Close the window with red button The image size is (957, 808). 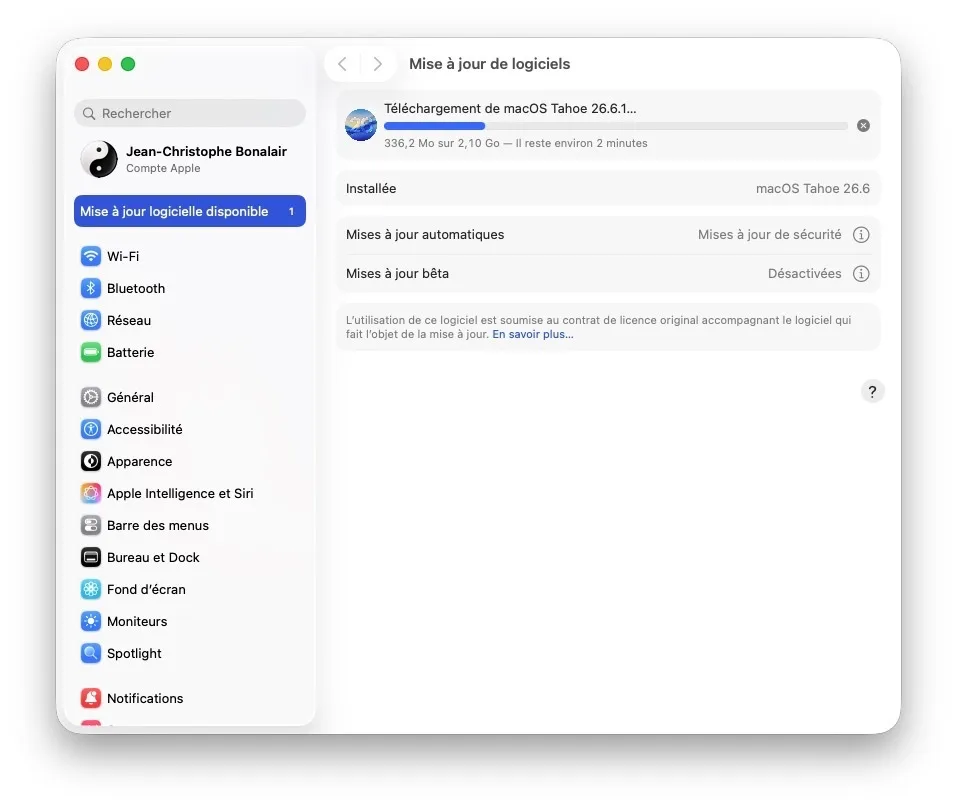coord(82,64)
